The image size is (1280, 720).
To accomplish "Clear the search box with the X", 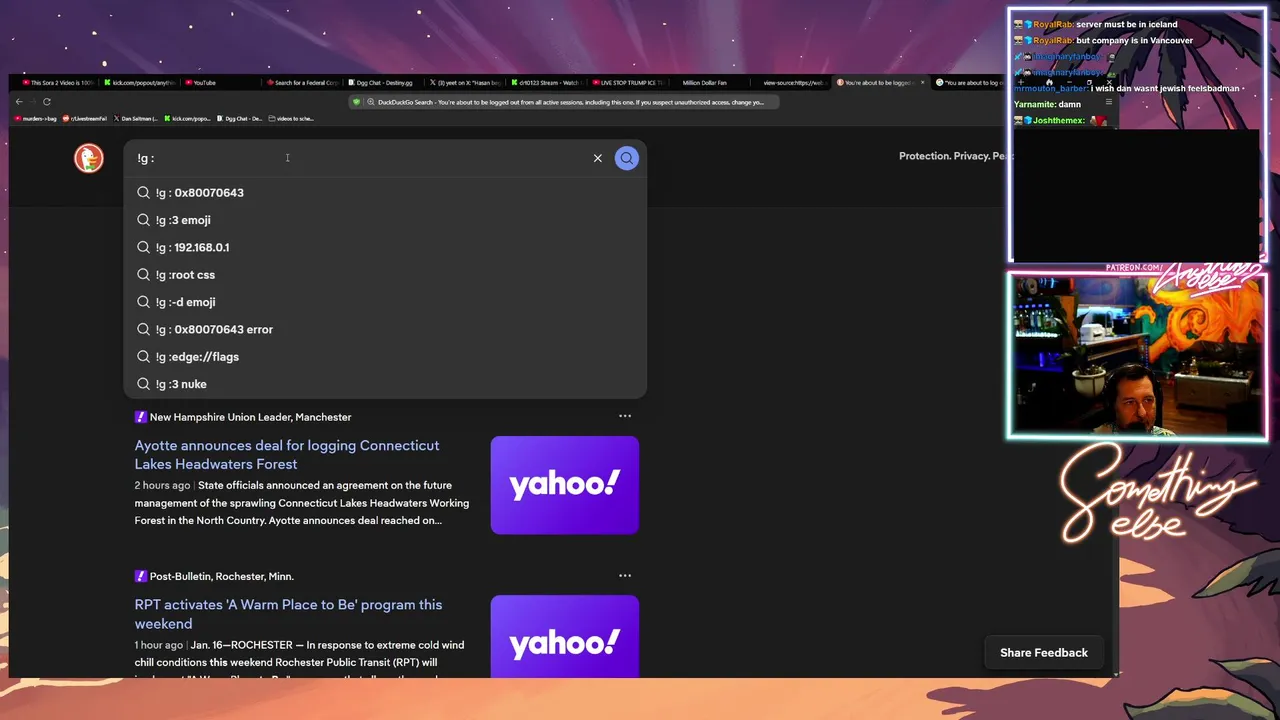I will click(x=598, y=158).
